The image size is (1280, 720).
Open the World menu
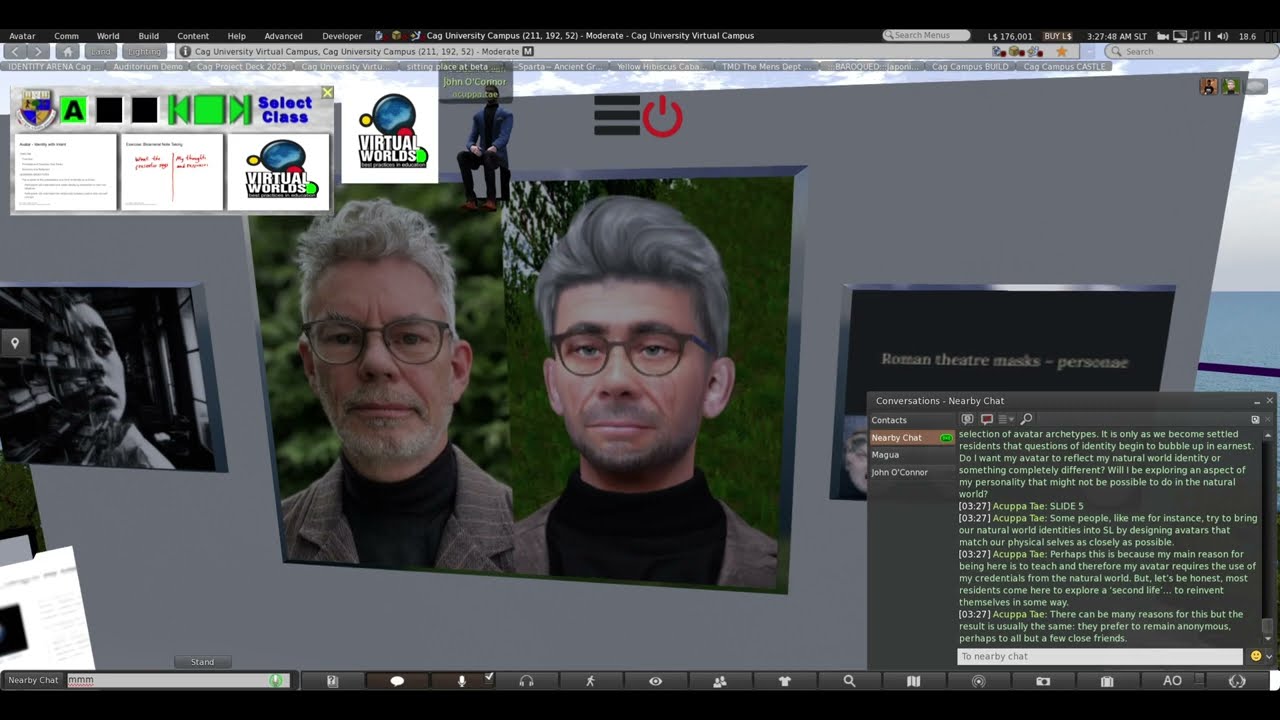coord(108,36)
